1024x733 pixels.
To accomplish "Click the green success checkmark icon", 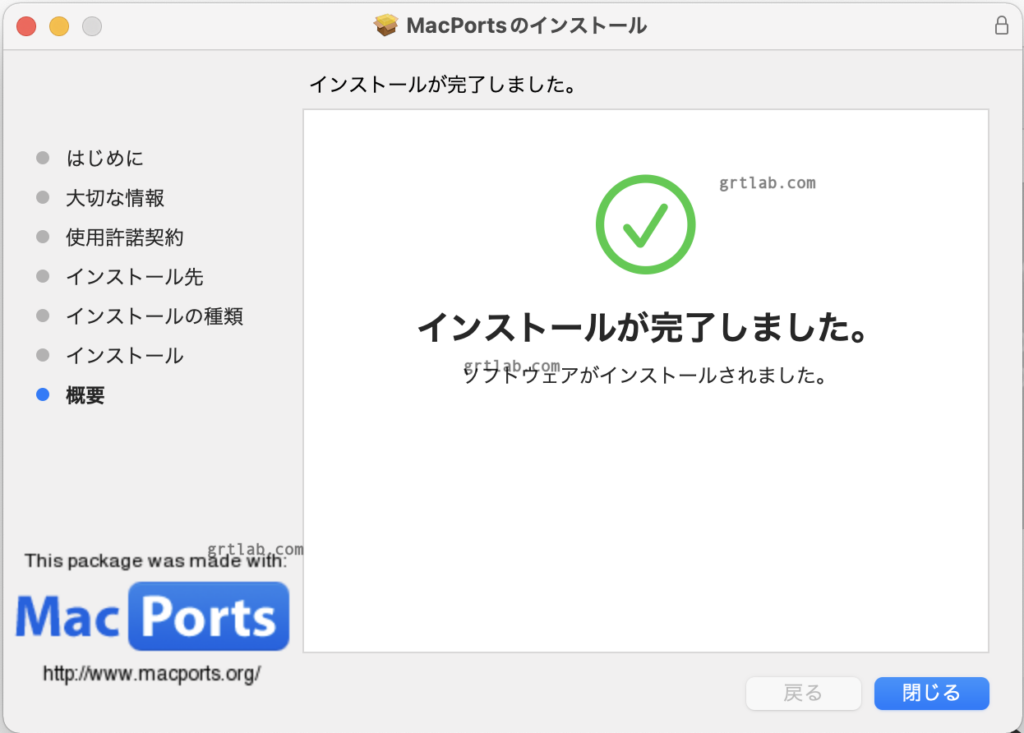I will (645, 224).
